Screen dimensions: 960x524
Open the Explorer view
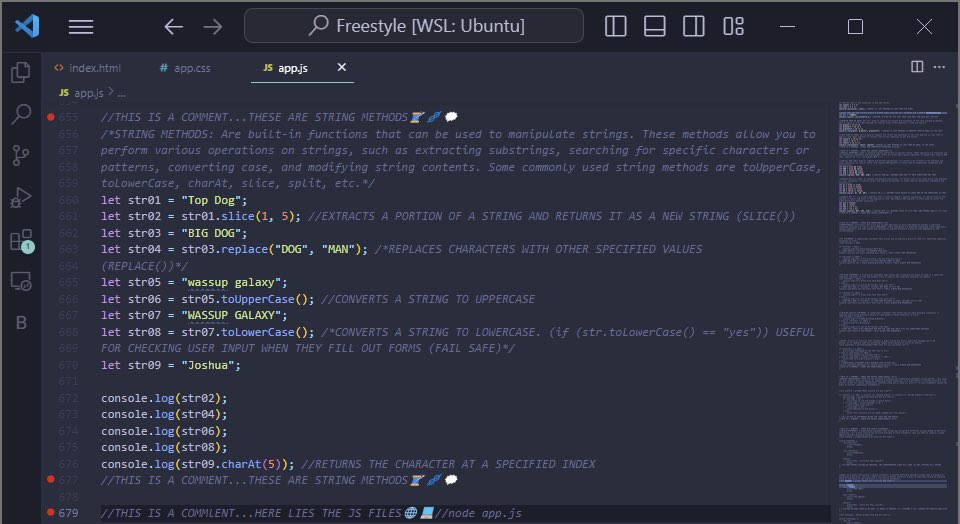coord(21,72)
